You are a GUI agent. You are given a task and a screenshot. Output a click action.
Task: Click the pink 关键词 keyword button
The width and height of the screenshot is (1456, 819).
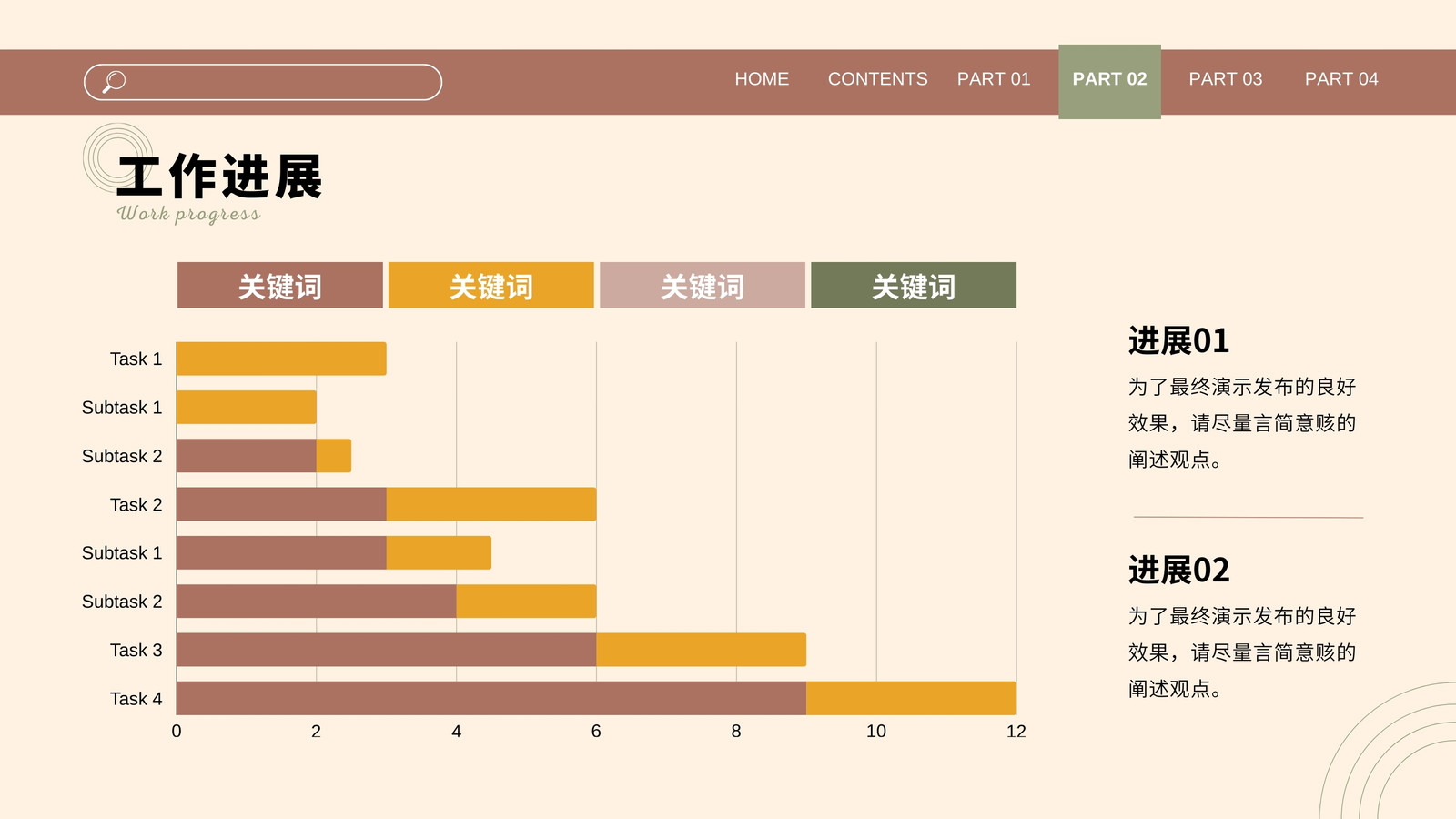(x=703, y=286)
